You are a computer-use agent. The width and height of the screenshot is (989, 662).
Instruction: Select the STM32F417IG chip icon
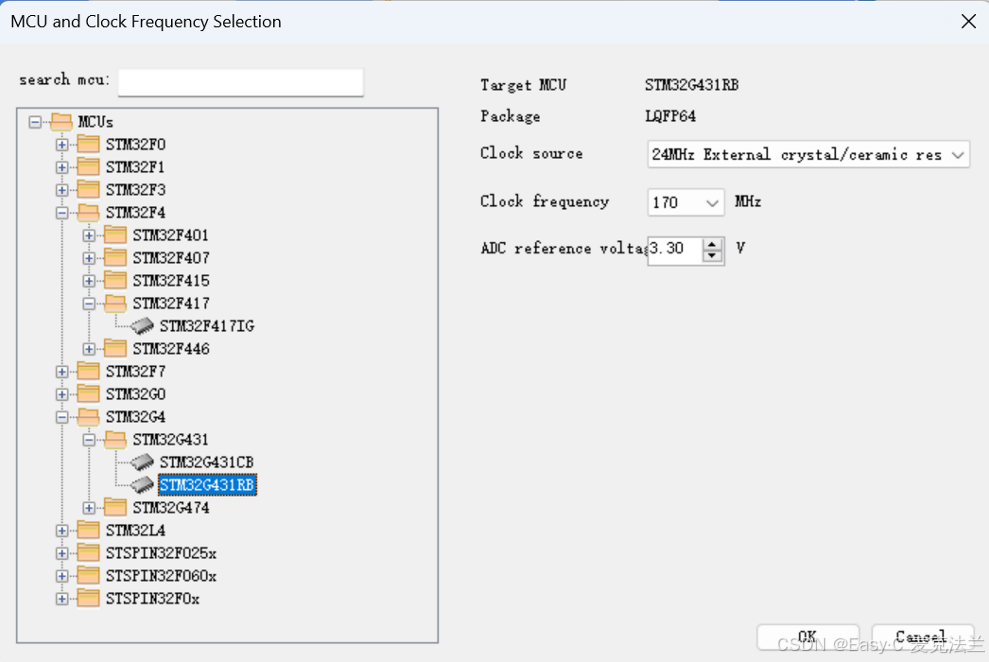(143, 325)
